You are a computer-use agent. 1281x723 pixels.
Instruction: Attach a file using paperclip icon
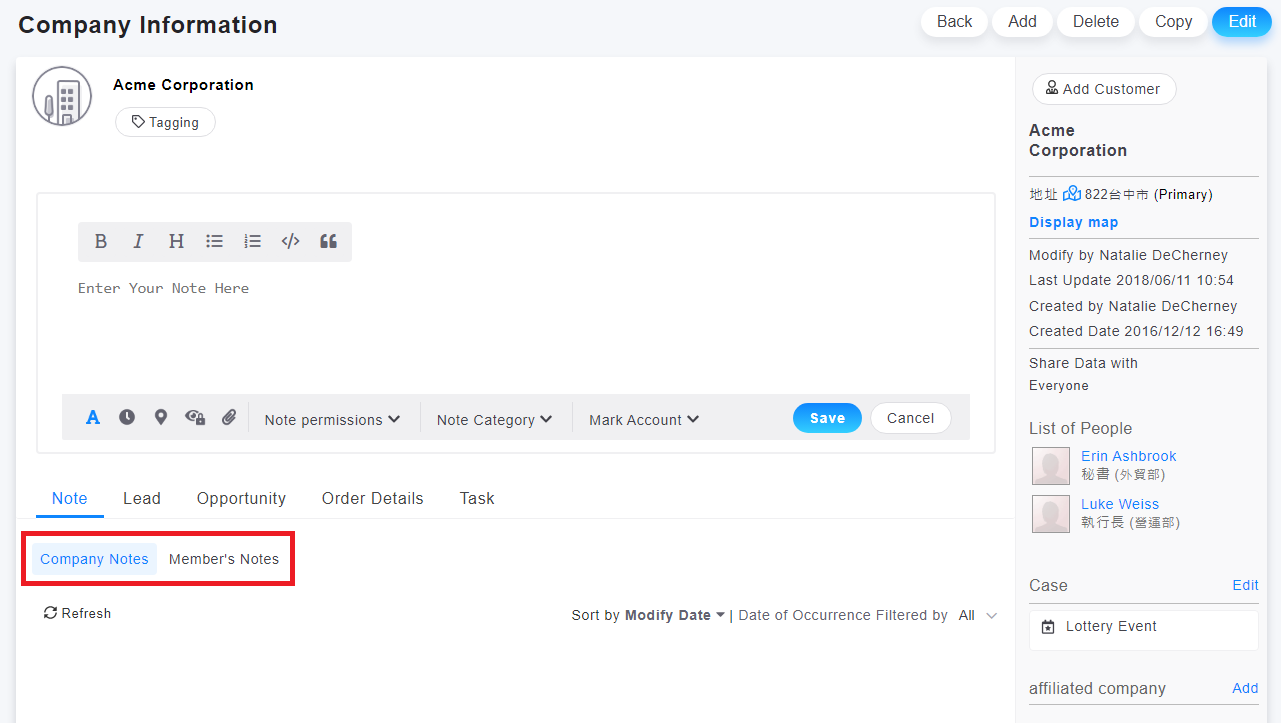(229, 418)
